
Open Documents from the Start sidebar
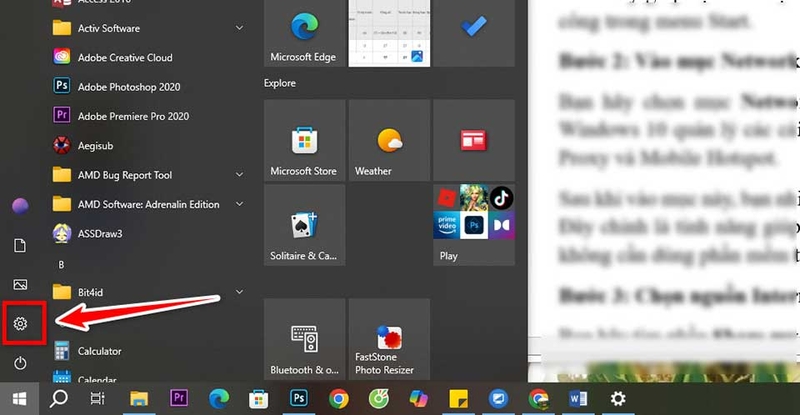20,246
